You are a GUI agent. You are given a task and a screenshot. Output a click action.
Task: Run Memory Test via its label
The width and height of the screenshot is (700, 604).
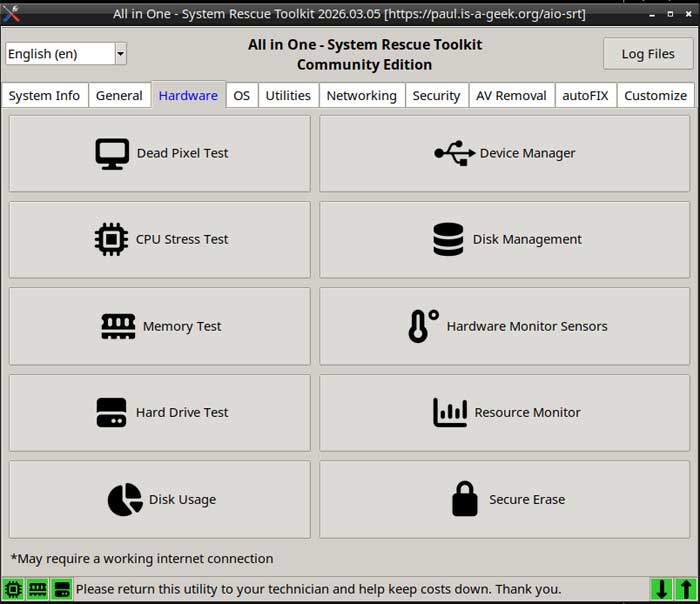pos(182,326)
